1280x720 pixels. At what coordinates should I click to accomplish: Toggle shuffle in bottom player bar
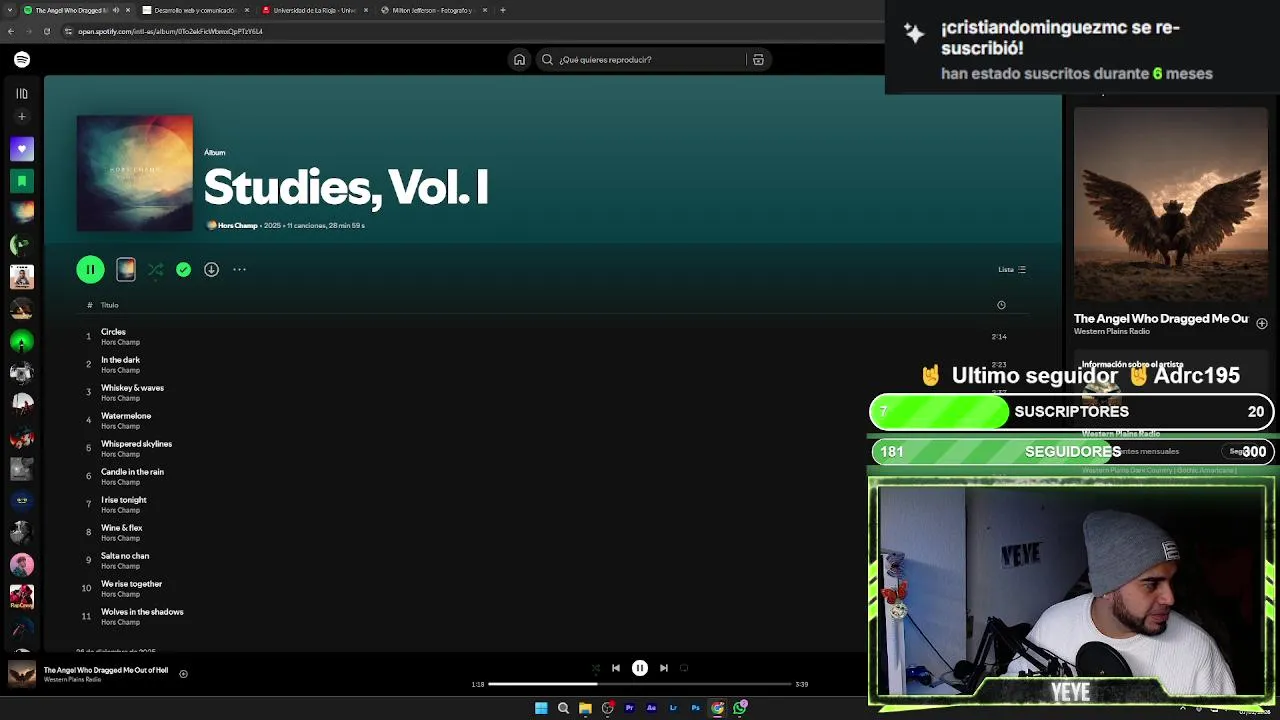point(595,668)
